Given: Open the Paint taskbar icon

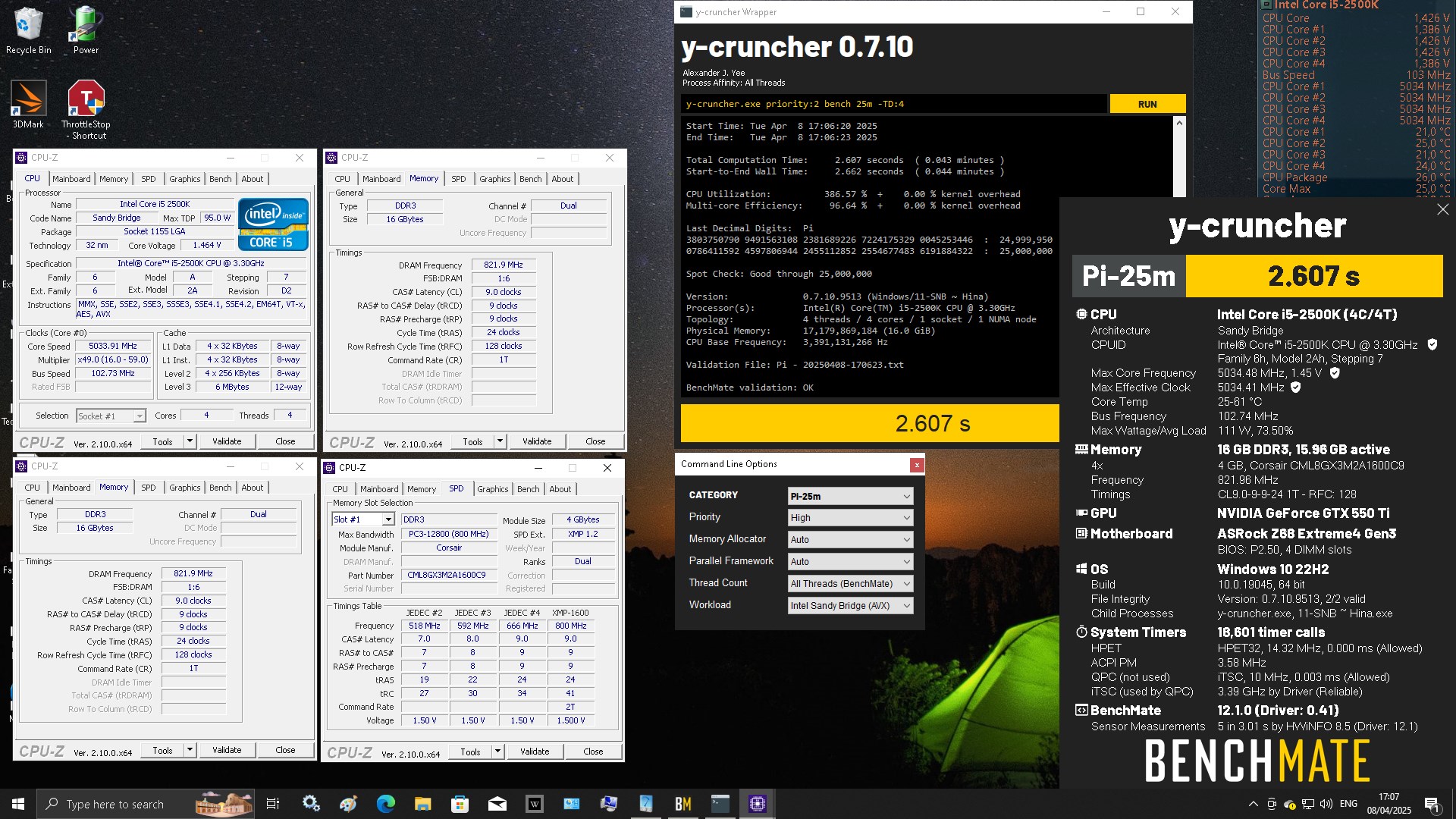Looking at the screenshot, I should pyautogui.click(x=348, y=804).
